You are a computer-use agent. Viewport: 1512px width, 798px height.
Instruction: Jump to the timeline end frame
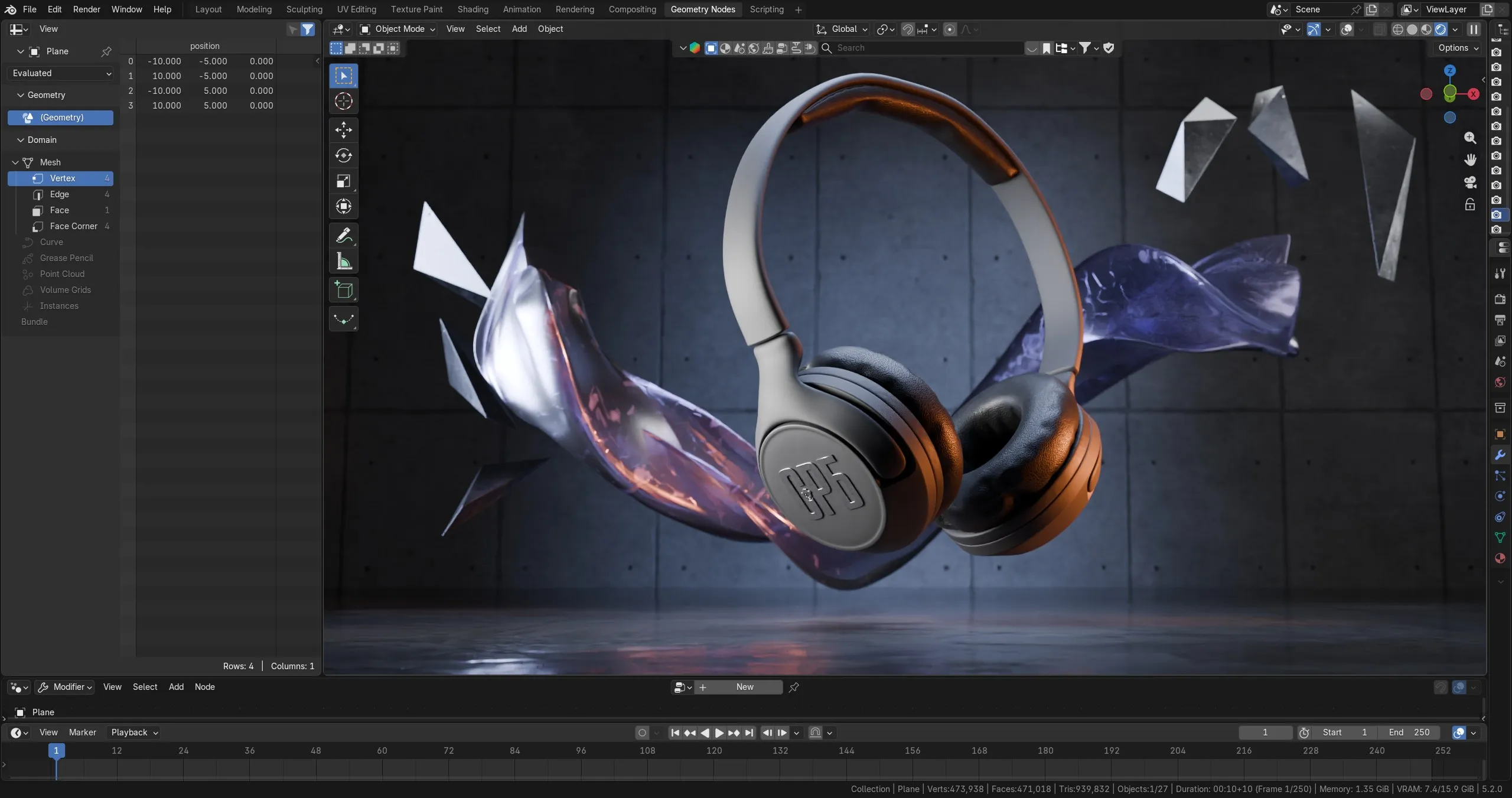coord(749,732)
